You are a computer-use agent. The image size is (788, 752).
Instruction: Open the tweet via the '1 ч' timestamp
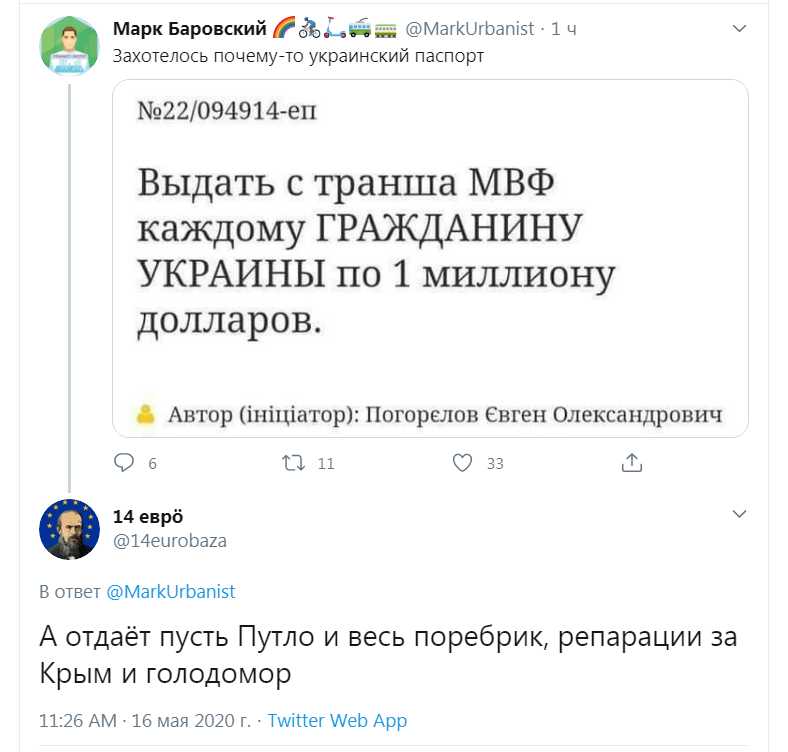[565, 29]
